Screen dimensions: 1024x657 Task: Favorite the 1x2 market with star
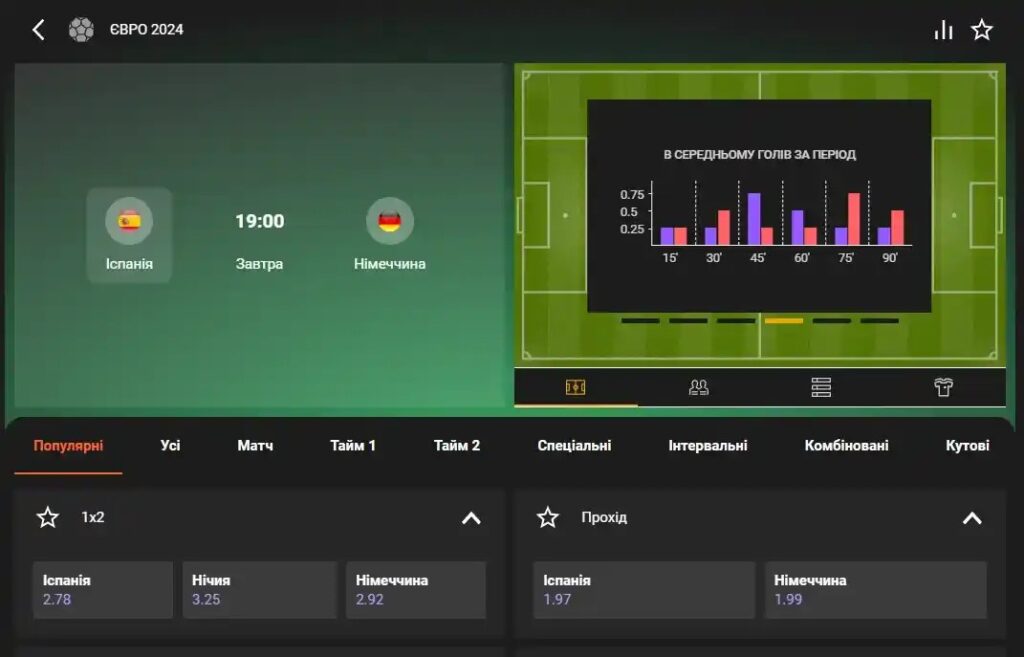[48, 517]
